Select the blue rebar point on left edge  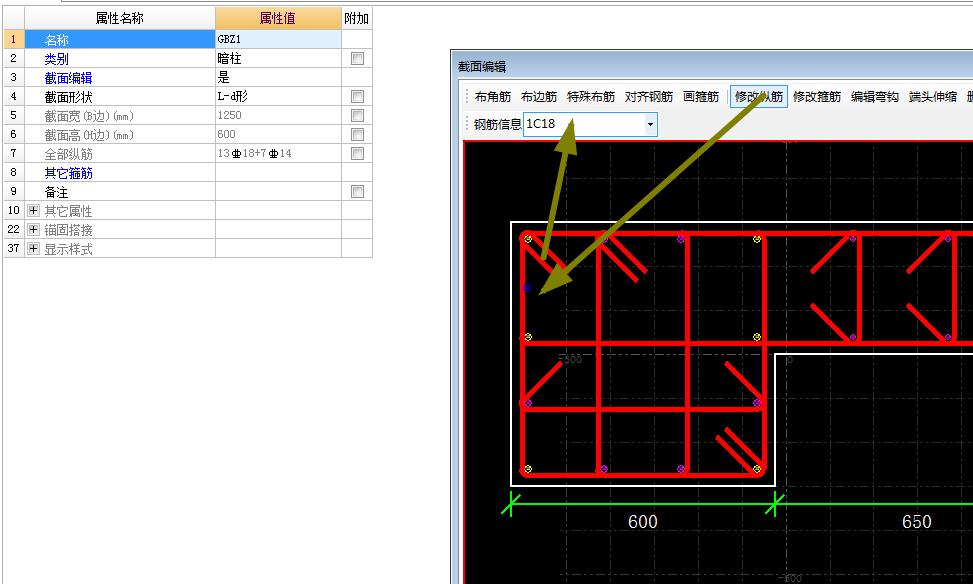527,288
